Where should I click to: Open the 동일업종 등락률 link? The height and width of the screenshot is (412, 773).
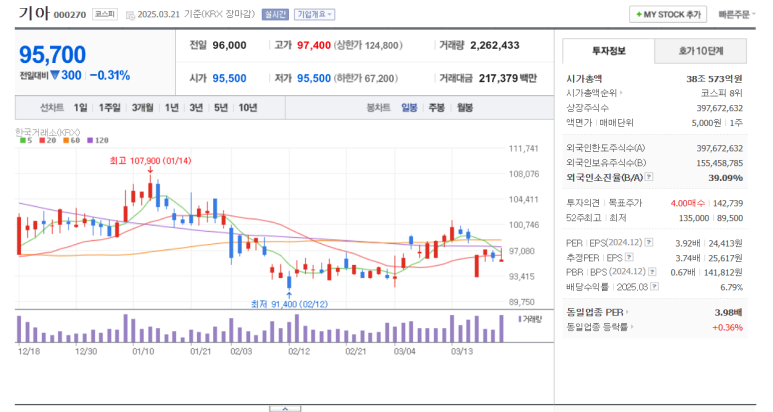point(600,327)
